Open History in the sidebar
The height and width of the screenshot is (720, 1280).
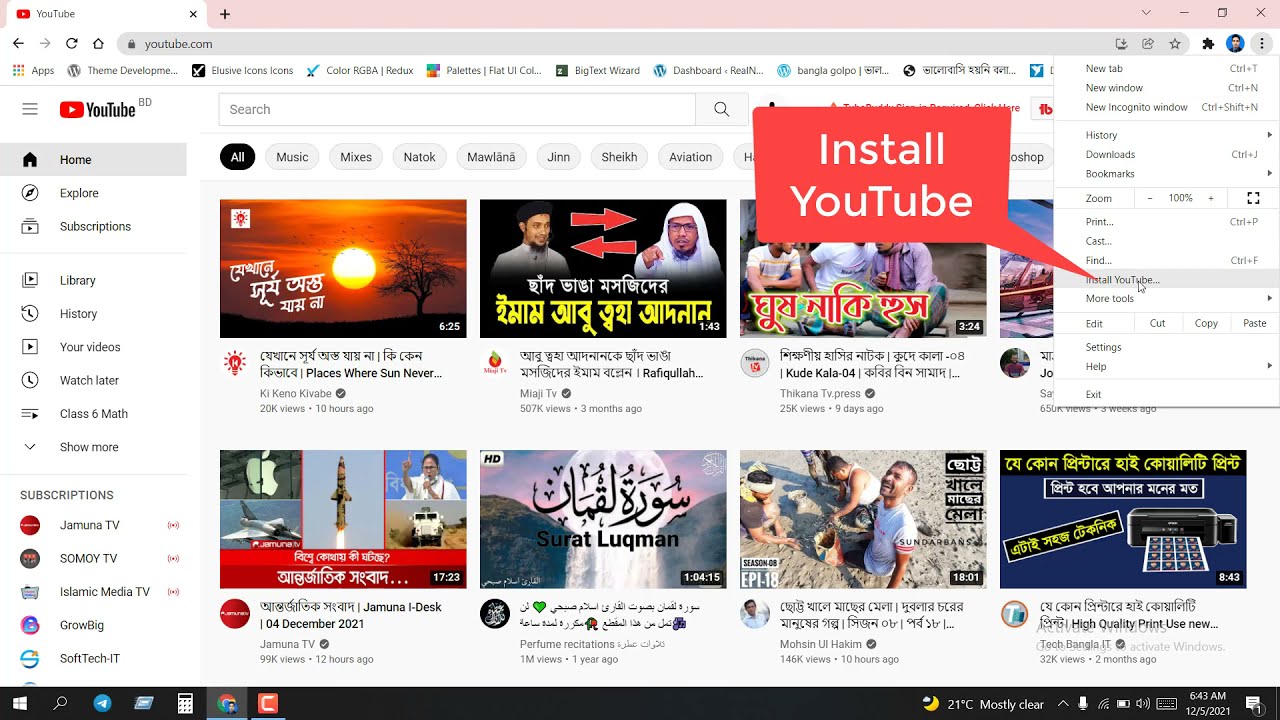pyautogui.click(x=93, y=313)
